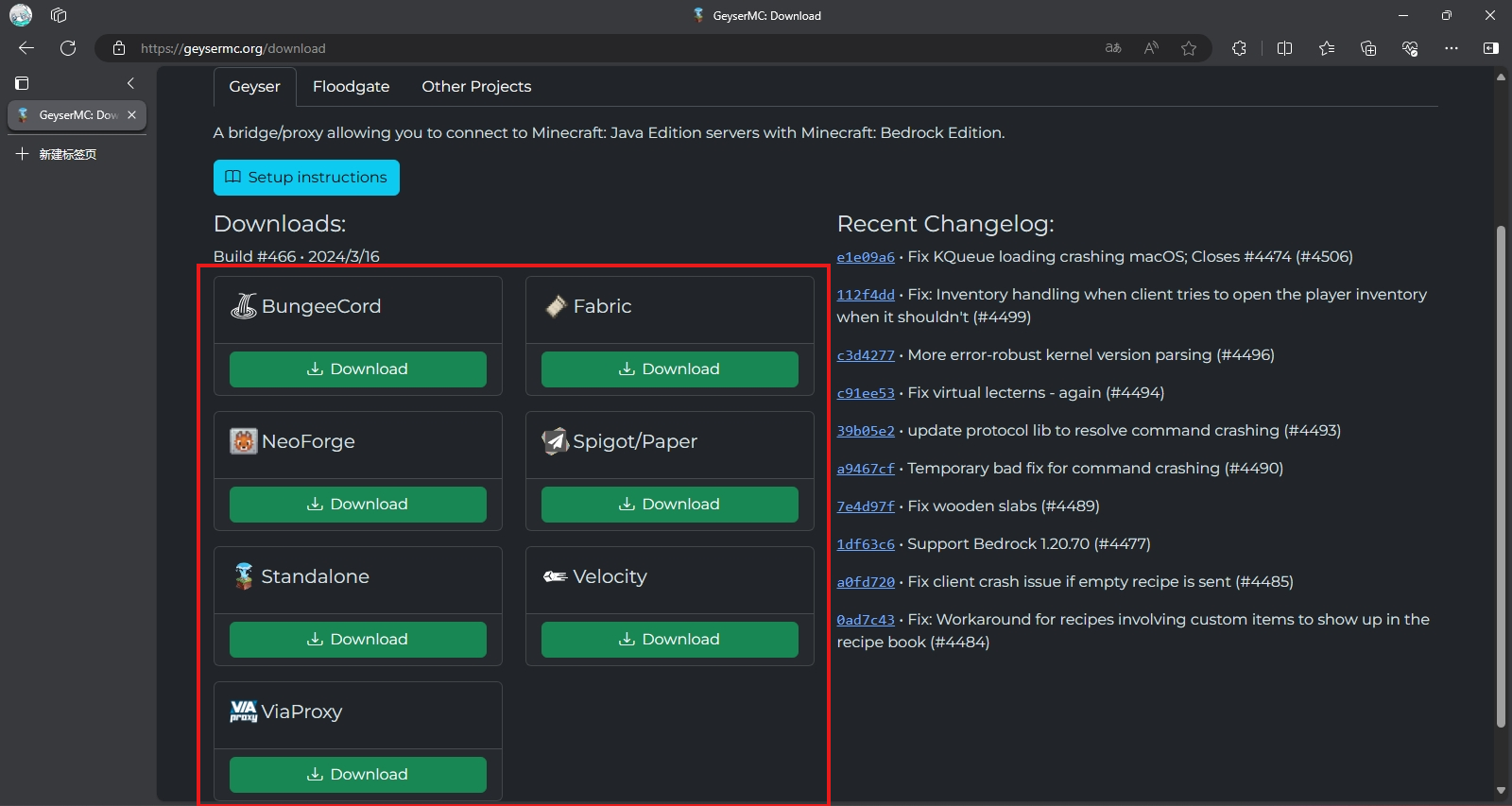Open the settings and more ellipsis menu

click(x=1452, y=48)
